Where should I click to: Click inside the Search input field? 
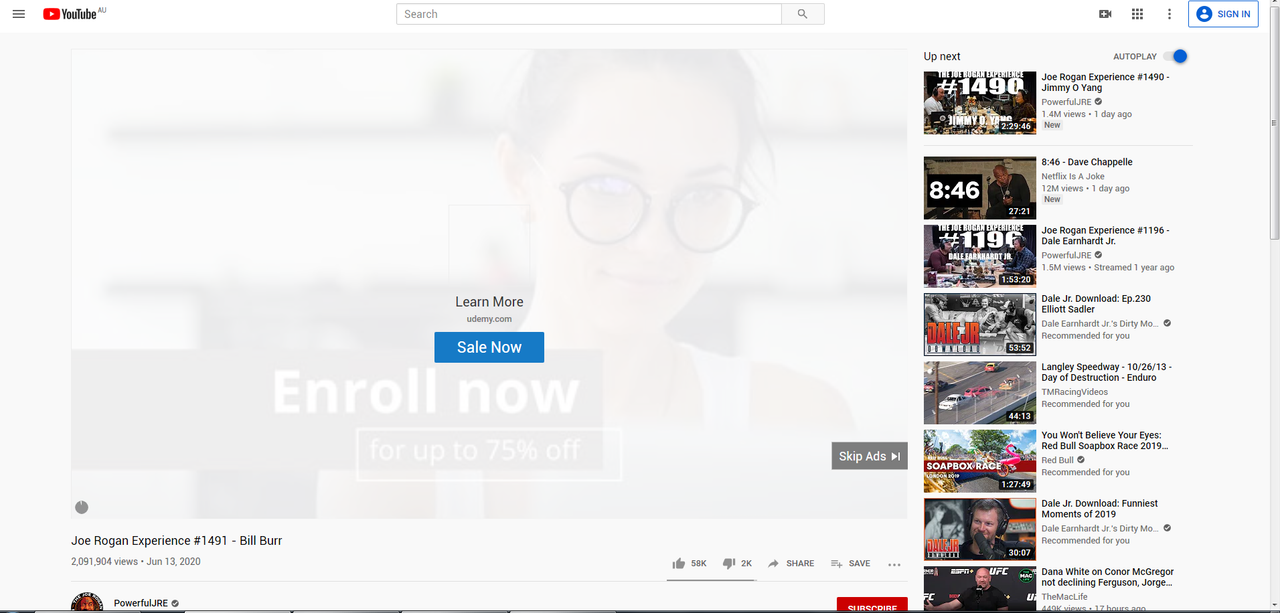pos(588,14)
